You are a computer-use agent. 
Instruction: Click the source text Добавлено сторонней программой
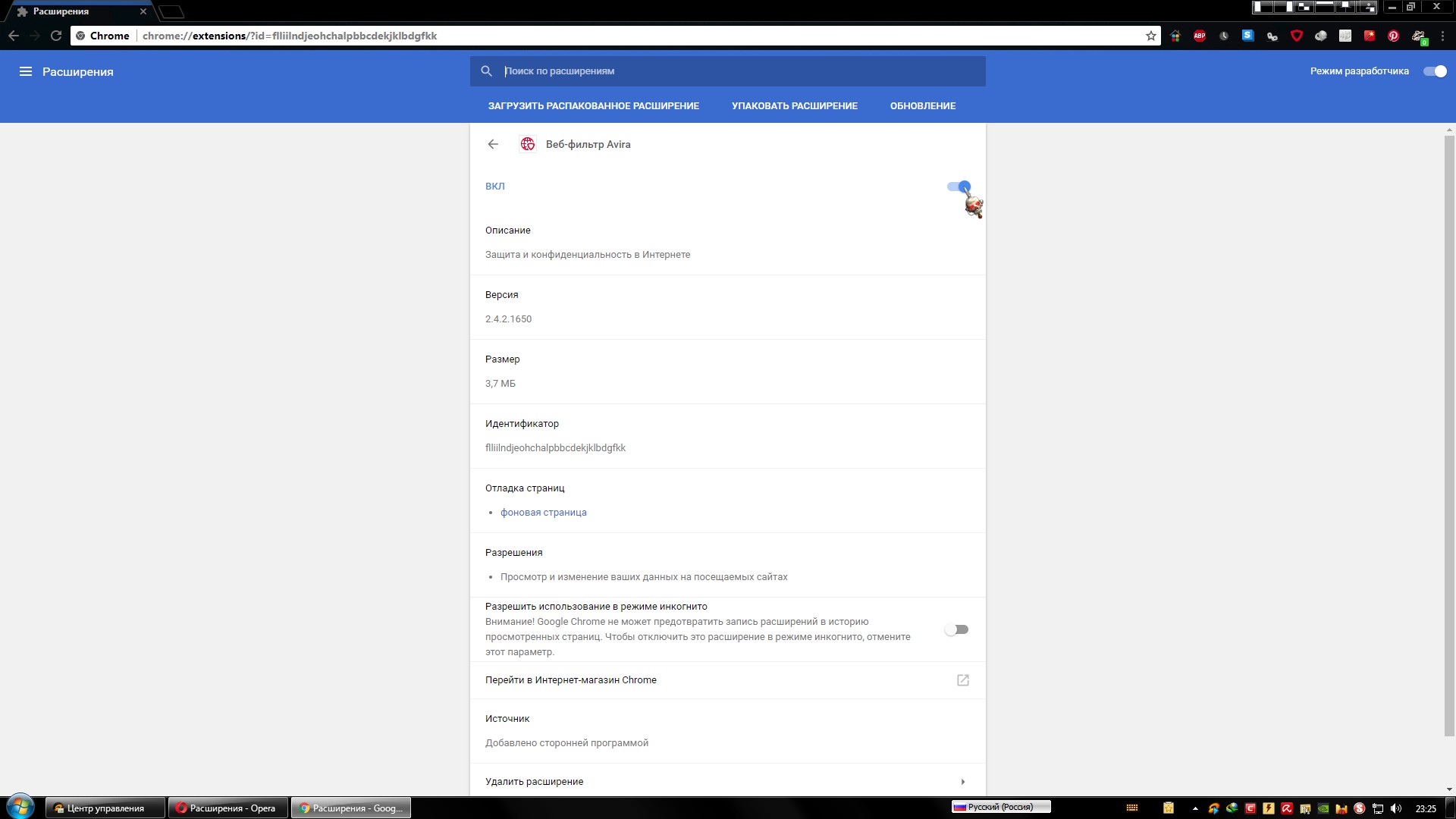pyautogui.click(x=566, y=743)
